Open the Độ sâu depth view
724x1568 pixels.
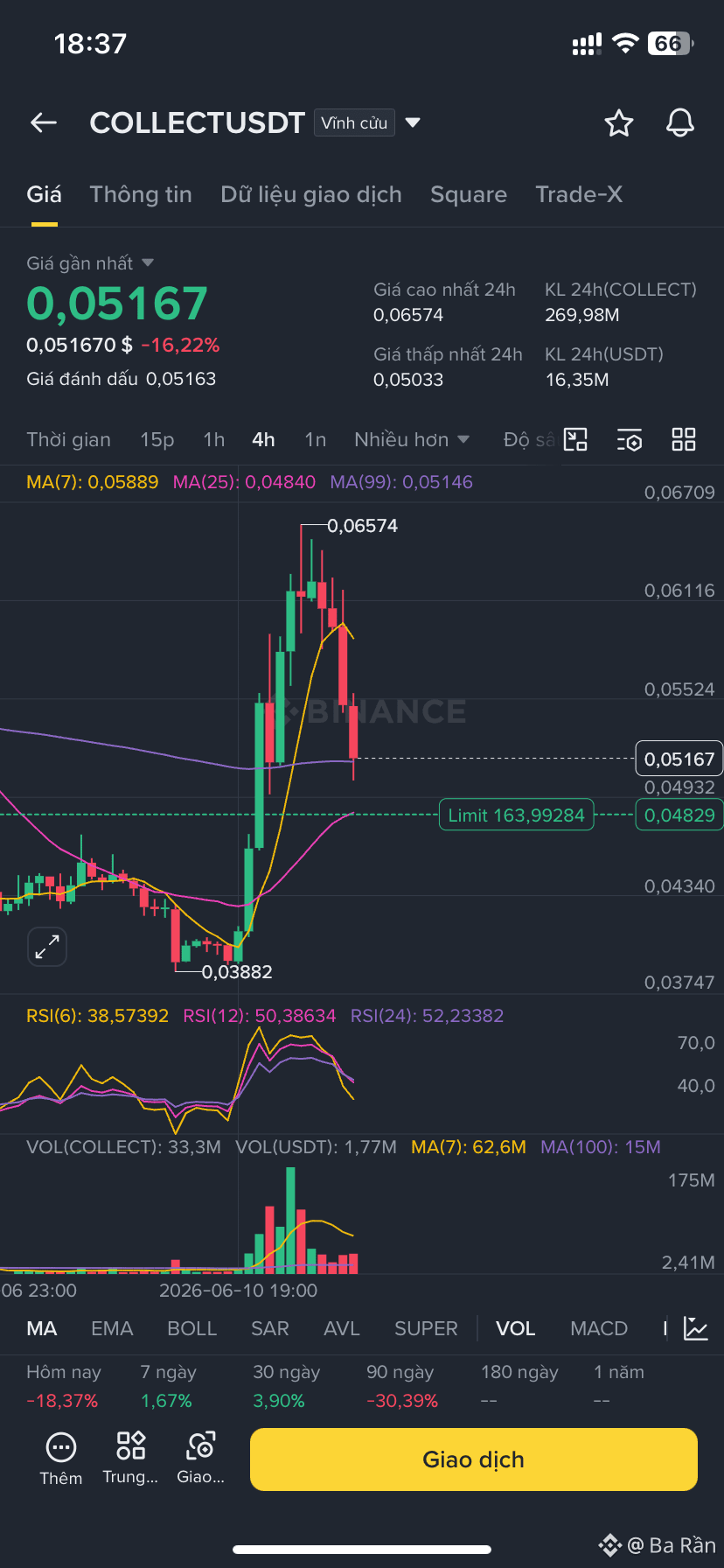pos(530,439)
